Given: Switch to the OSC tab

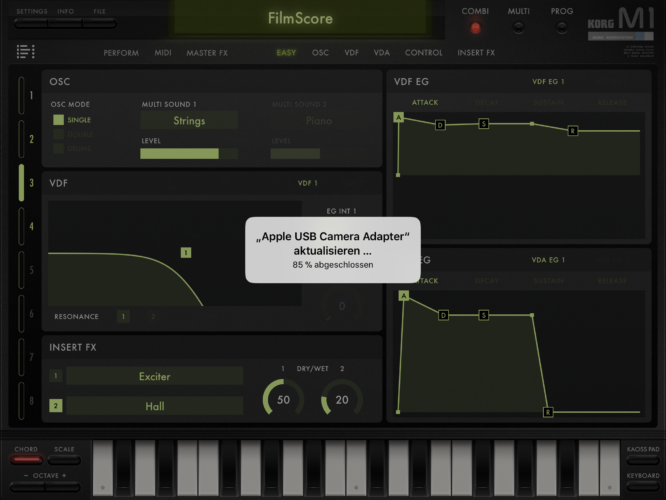Looking at the screenshot, I should (x=320, y=53).
